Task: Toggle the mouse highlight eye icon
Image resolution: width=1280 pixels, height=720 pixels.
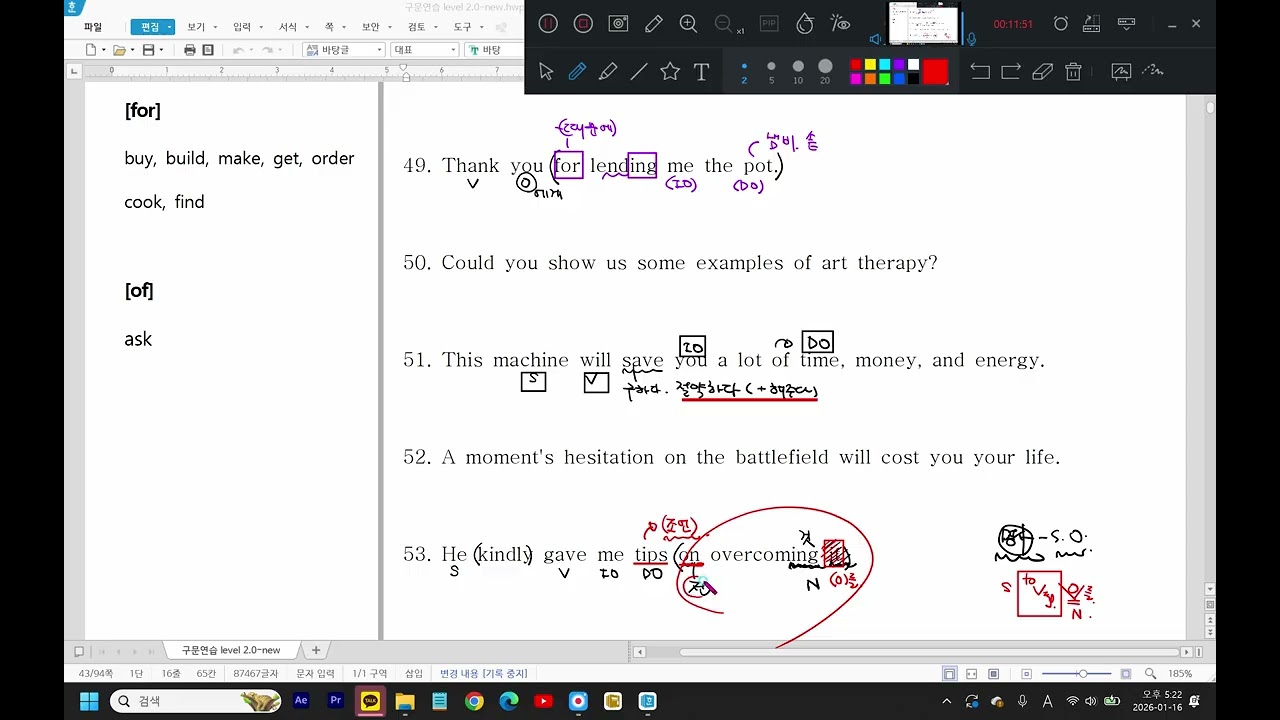Action: (x=840, y=24)
